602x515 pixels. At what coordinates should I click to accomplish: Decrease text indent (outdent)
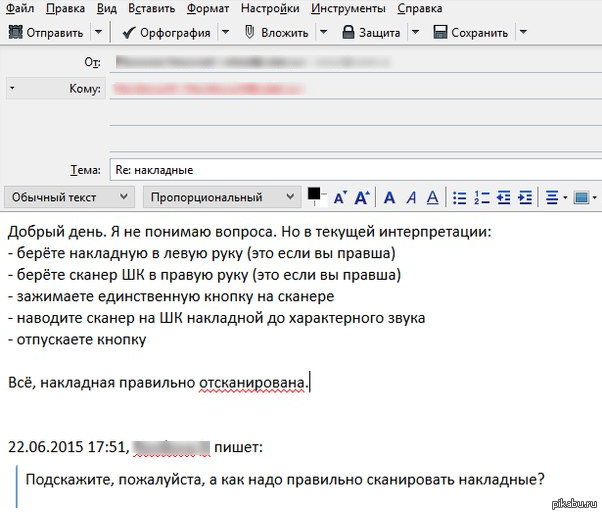pos(503,198)
